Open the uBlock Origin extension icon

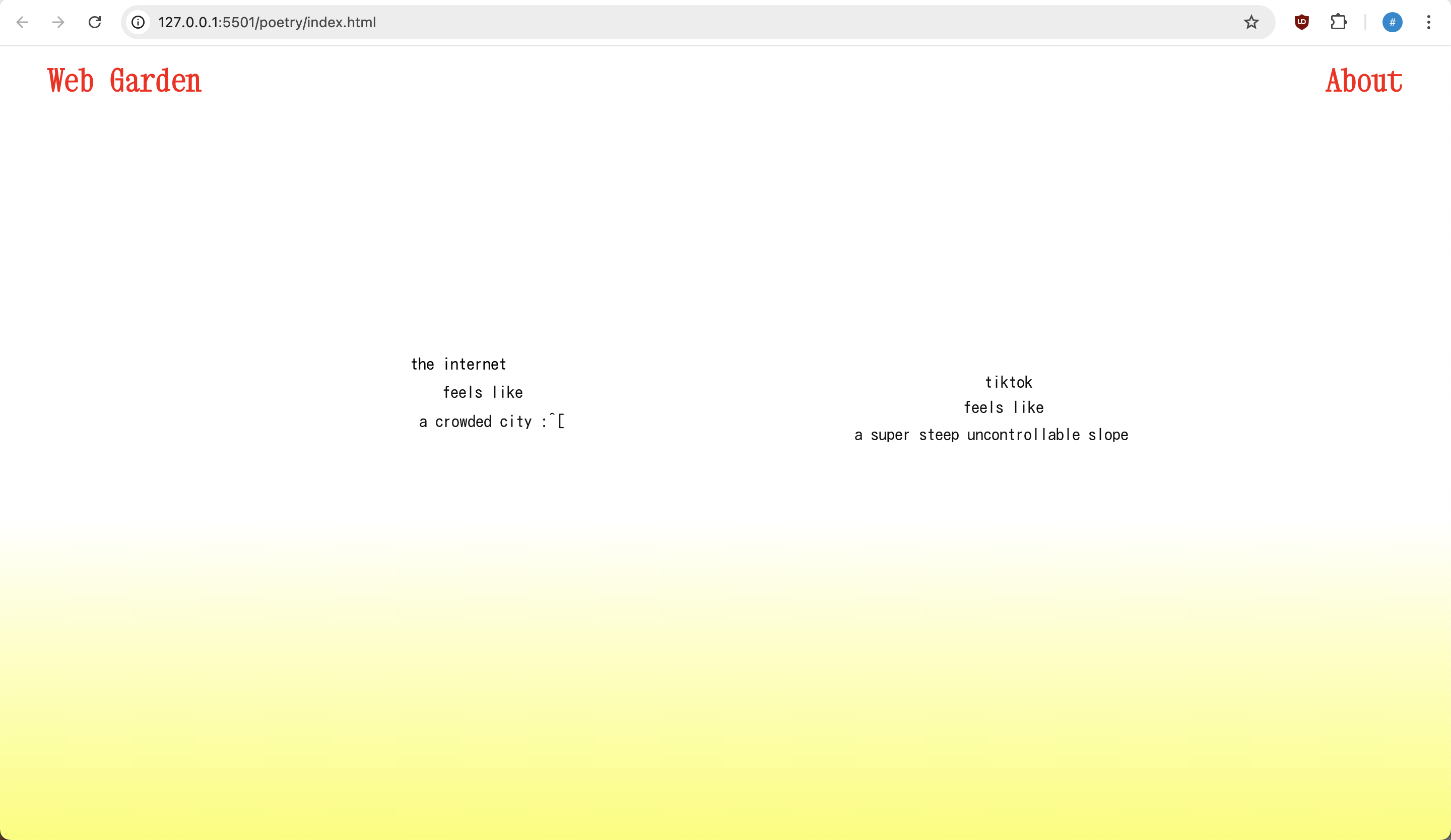pos(1301,23)
